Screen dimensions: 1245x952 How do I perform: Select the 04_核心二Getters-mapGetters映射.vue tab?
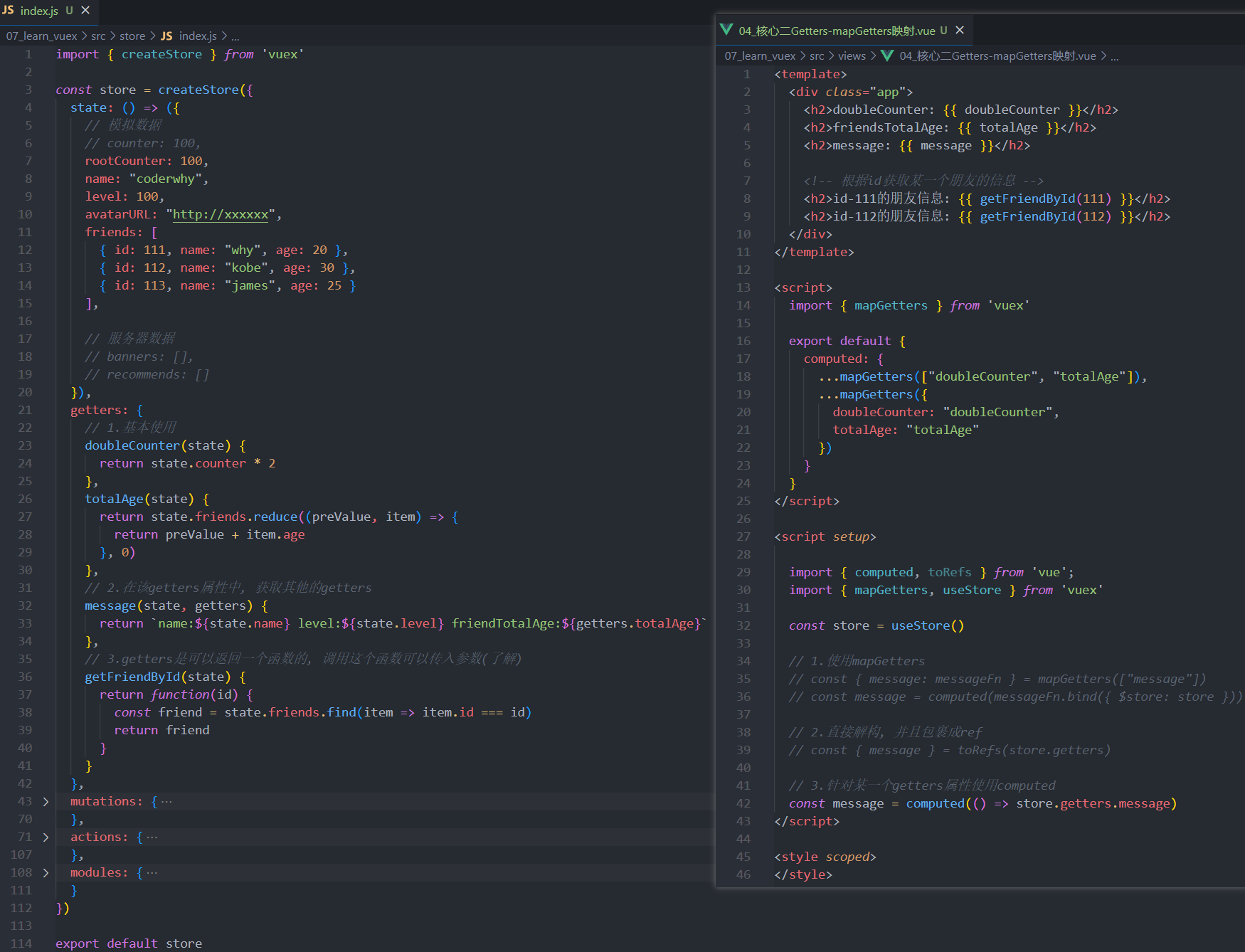844,31
